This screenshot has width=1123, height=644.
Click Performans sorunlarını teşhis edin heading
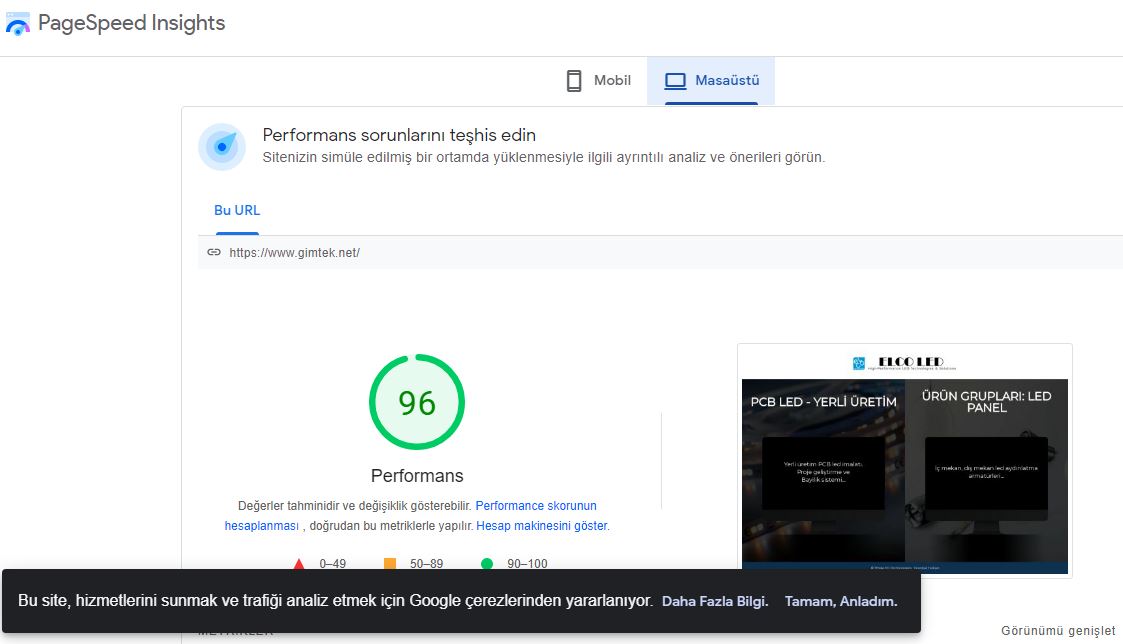click(x=399, y=135)
